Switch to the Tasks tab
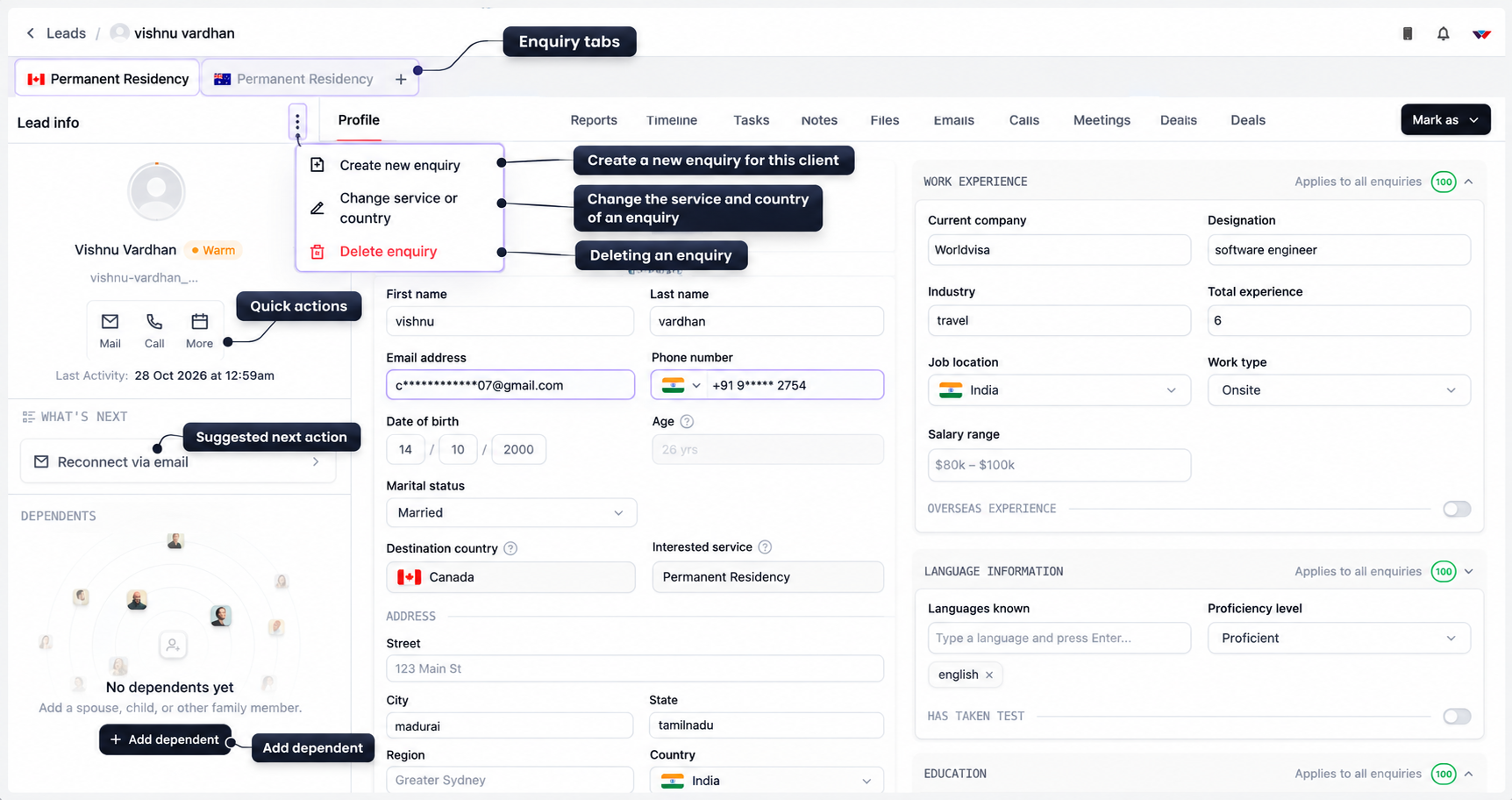 pyautogui.click(x=752, y=120)
